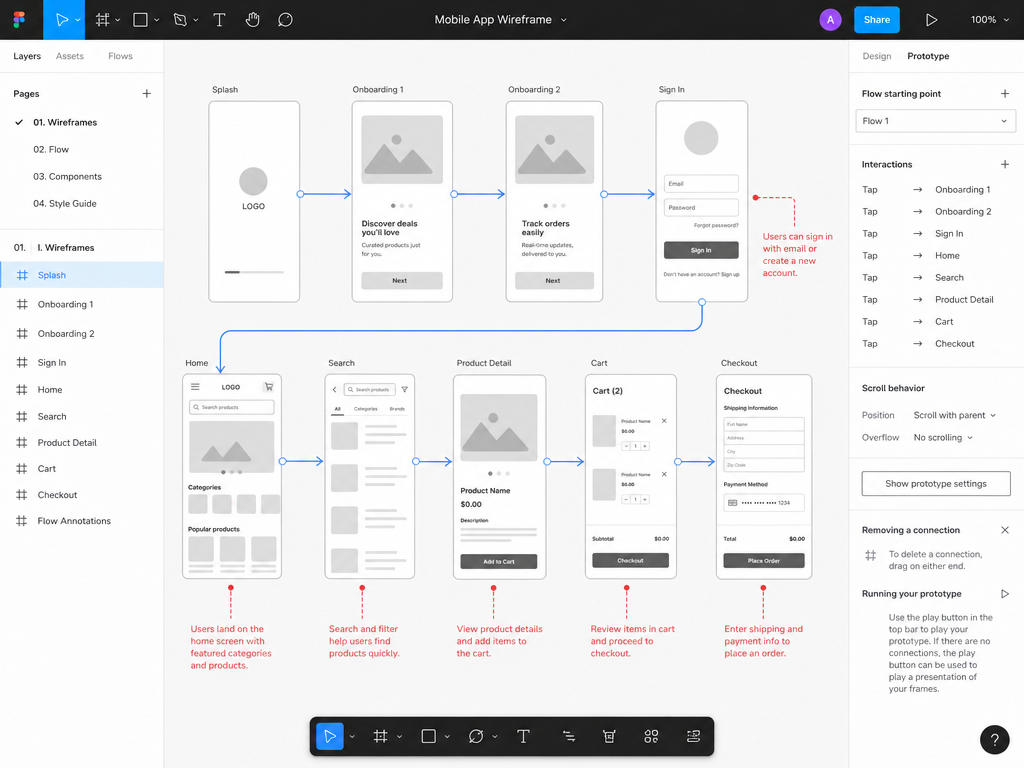This screenshot has height=768, width=1024.
Task: Expand Move tool options chevron in top toolbar
Action: tap(78, 20)
